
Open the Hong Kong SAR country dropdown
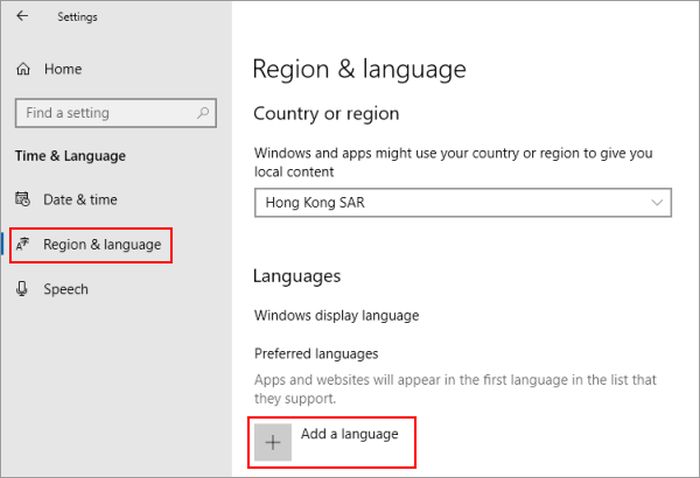coord(462,202)
